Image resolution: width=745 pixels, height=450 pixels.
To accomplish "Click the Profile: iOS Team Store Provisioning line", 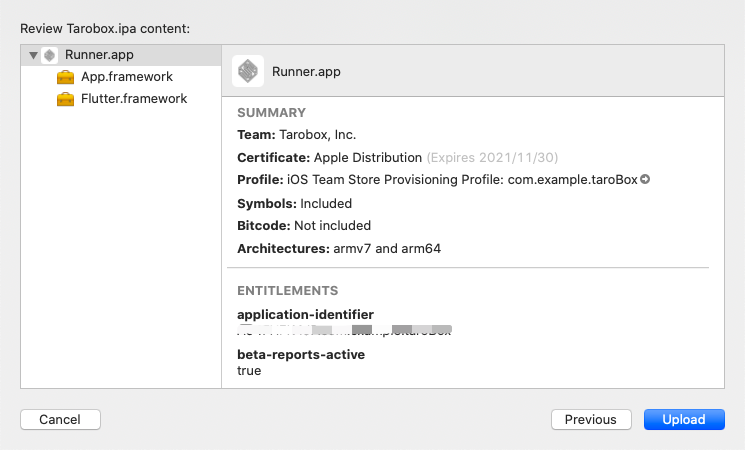I will click(437, 180).
